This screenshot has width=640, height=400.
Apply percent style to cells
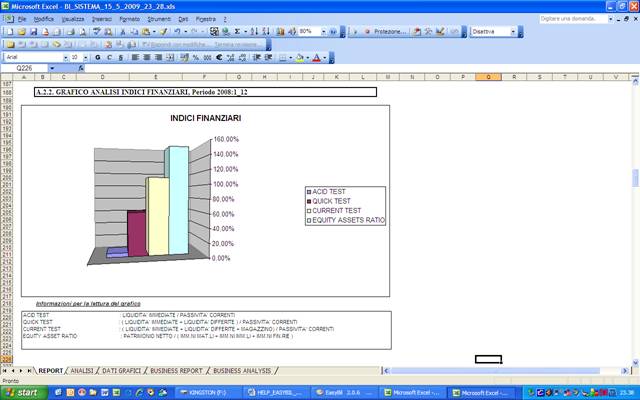pyautogui.click(x=196, y=58)
